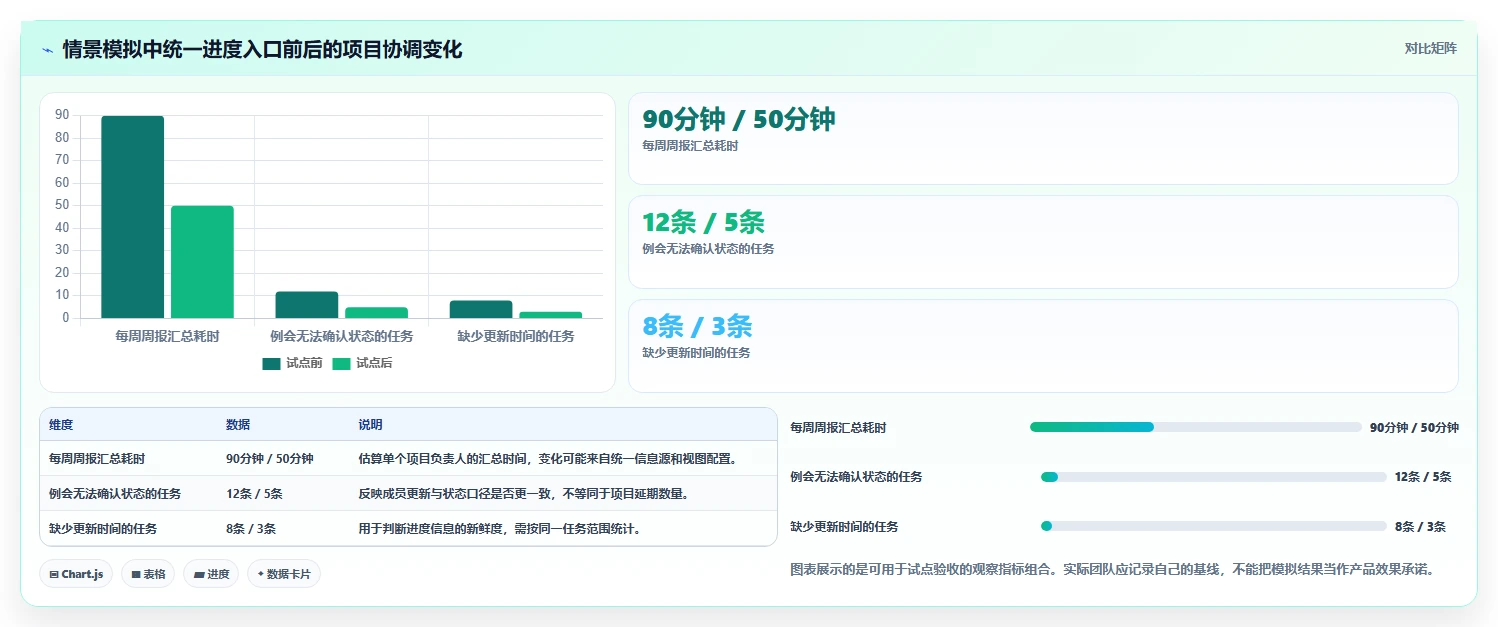The height and width of the screenshot is (627, 1498).
Task: Click the light green 试点后 bar for 每周周报汇总耗时
Action: point(202,262)
